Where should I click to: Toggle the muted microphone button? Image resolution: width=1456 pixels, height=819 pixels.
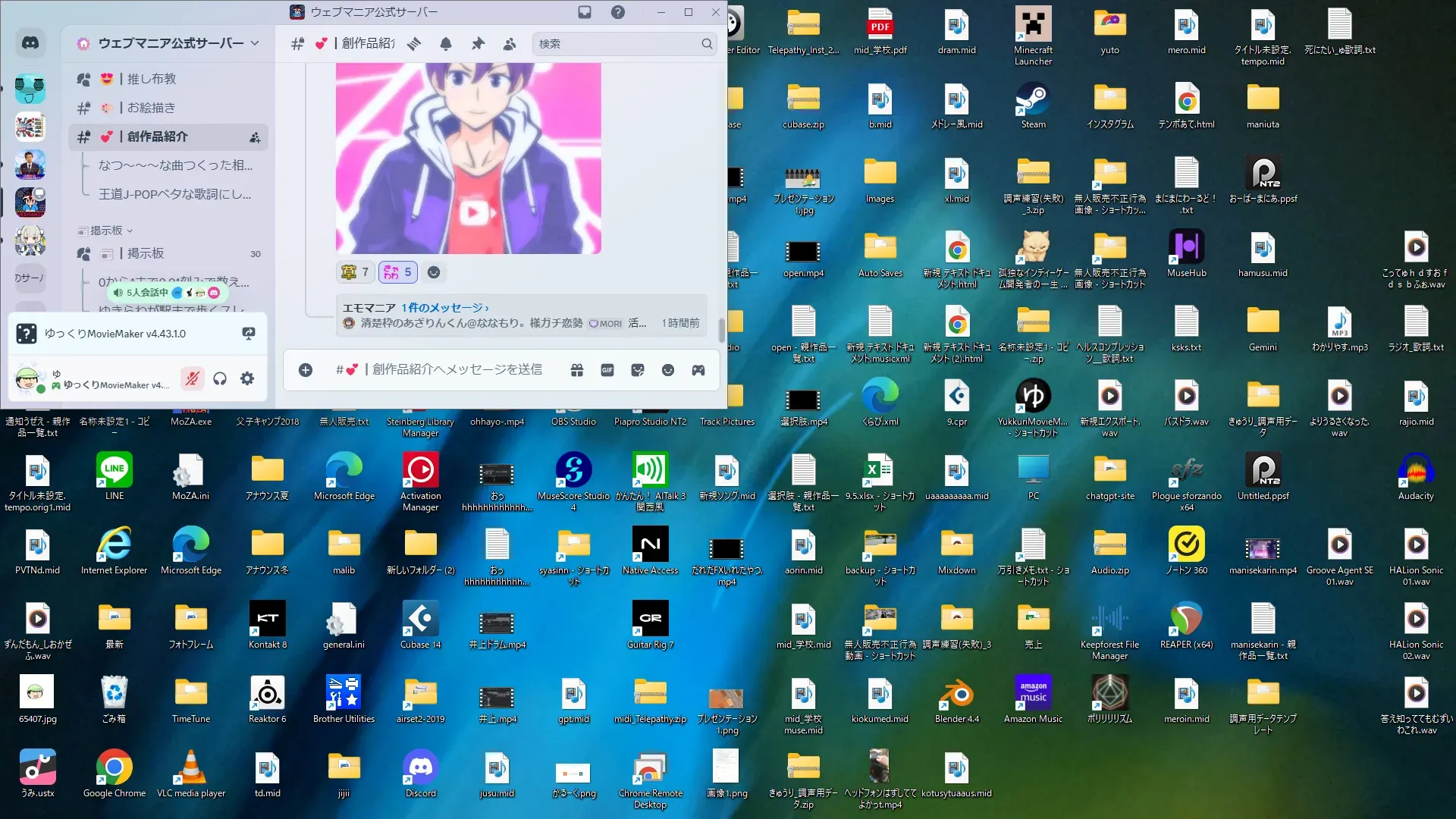[x=193, y=378]
